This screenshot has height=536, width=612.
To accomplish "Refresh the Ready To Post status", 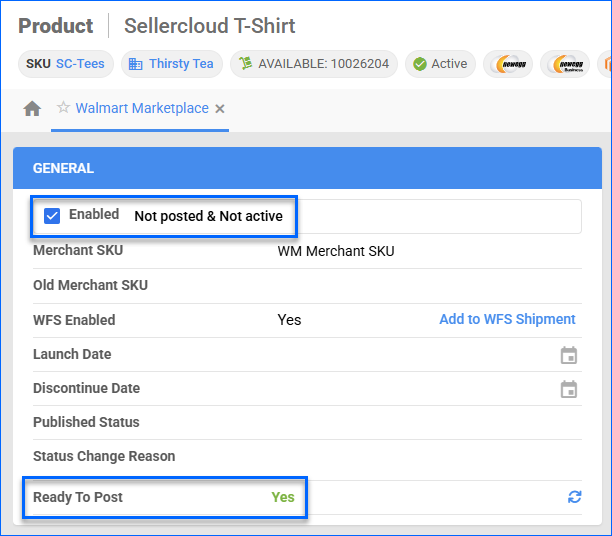I will 574,497.
